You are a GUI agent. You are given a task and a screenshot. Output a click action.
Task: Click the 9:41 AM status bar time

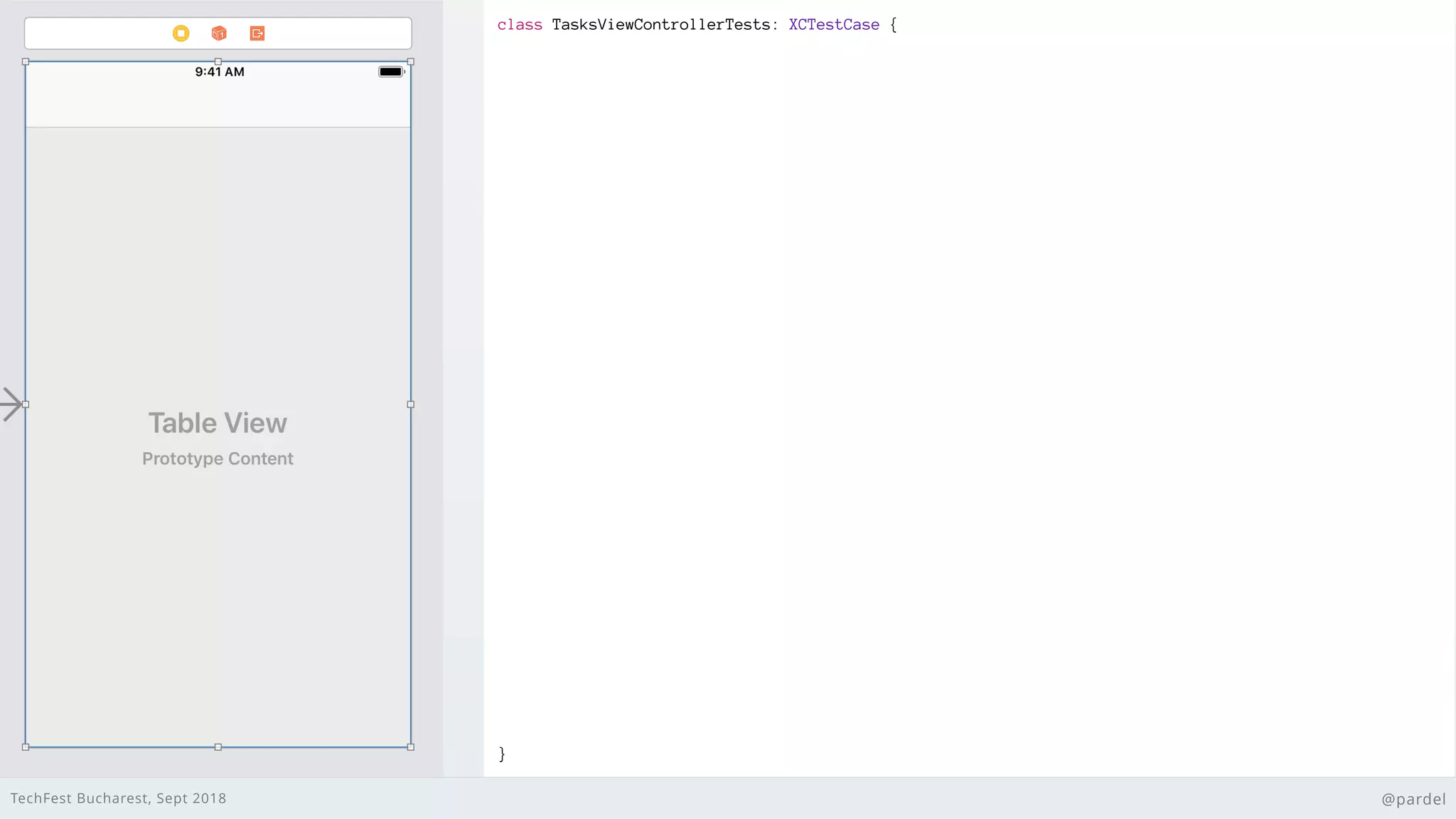220,72
